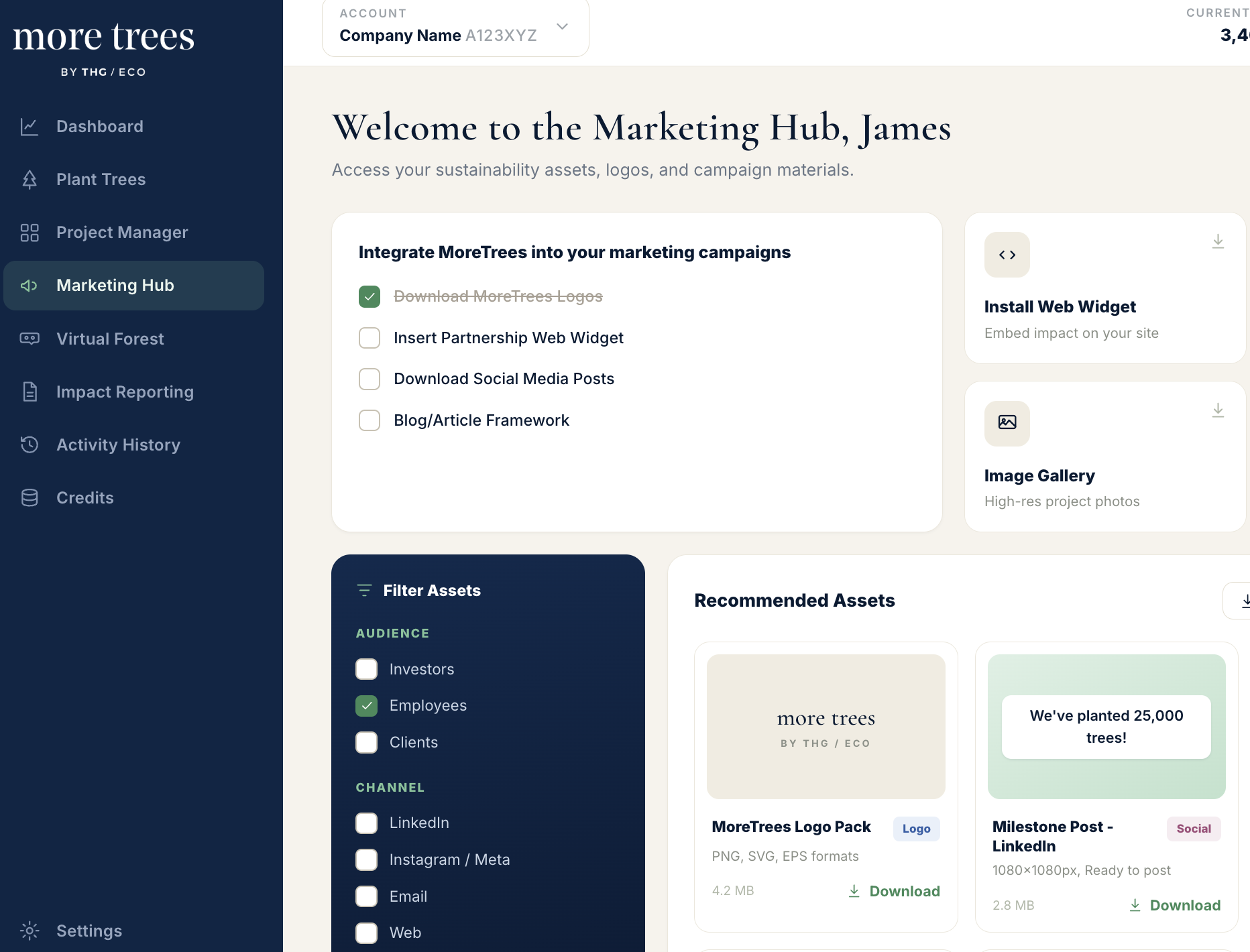The image size is (1250, 952).
Task: Click the PNG, SVG, EPS formats text
Action: 785,856
